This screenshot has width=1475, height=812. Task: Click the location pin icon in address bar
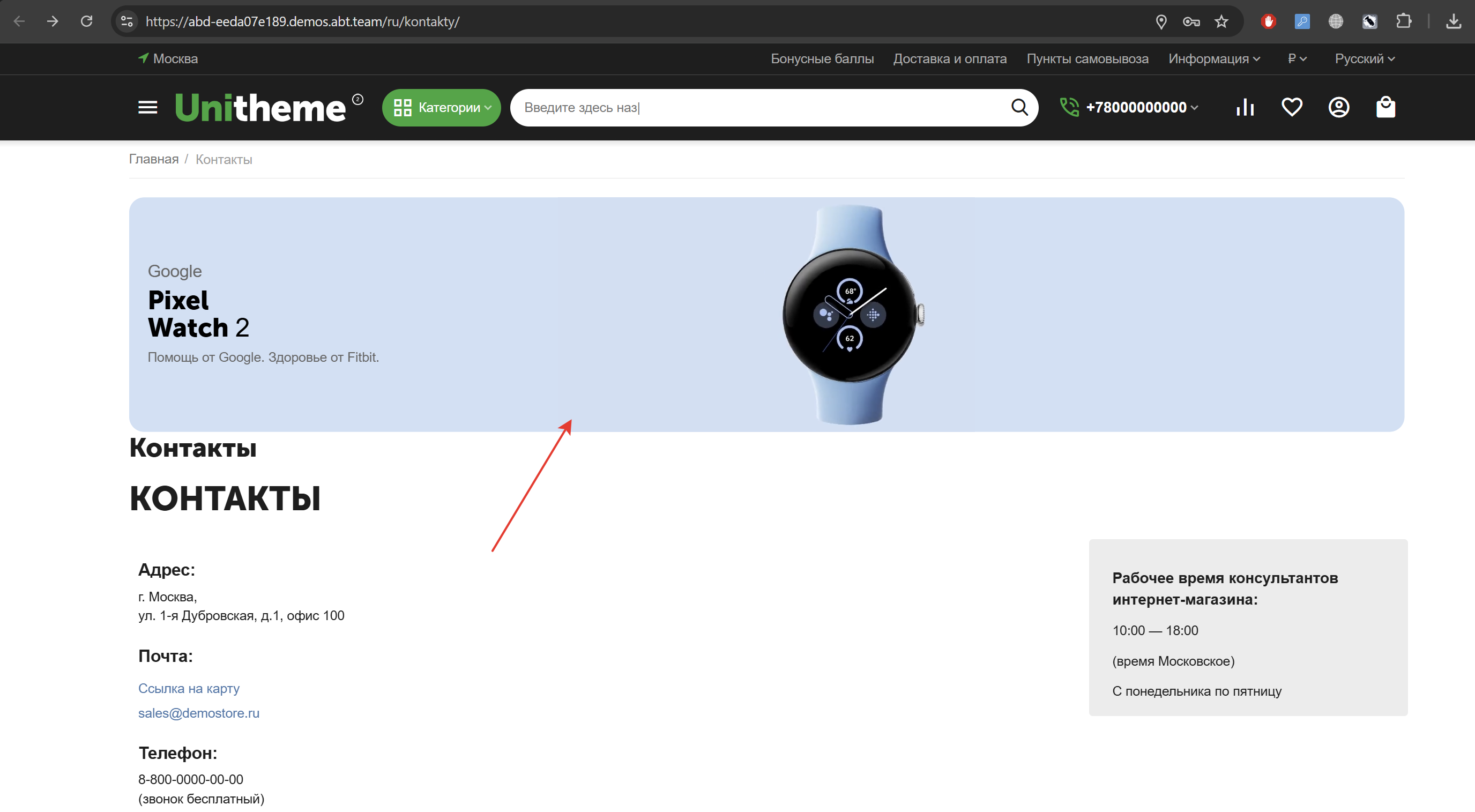coord(1160,22)
